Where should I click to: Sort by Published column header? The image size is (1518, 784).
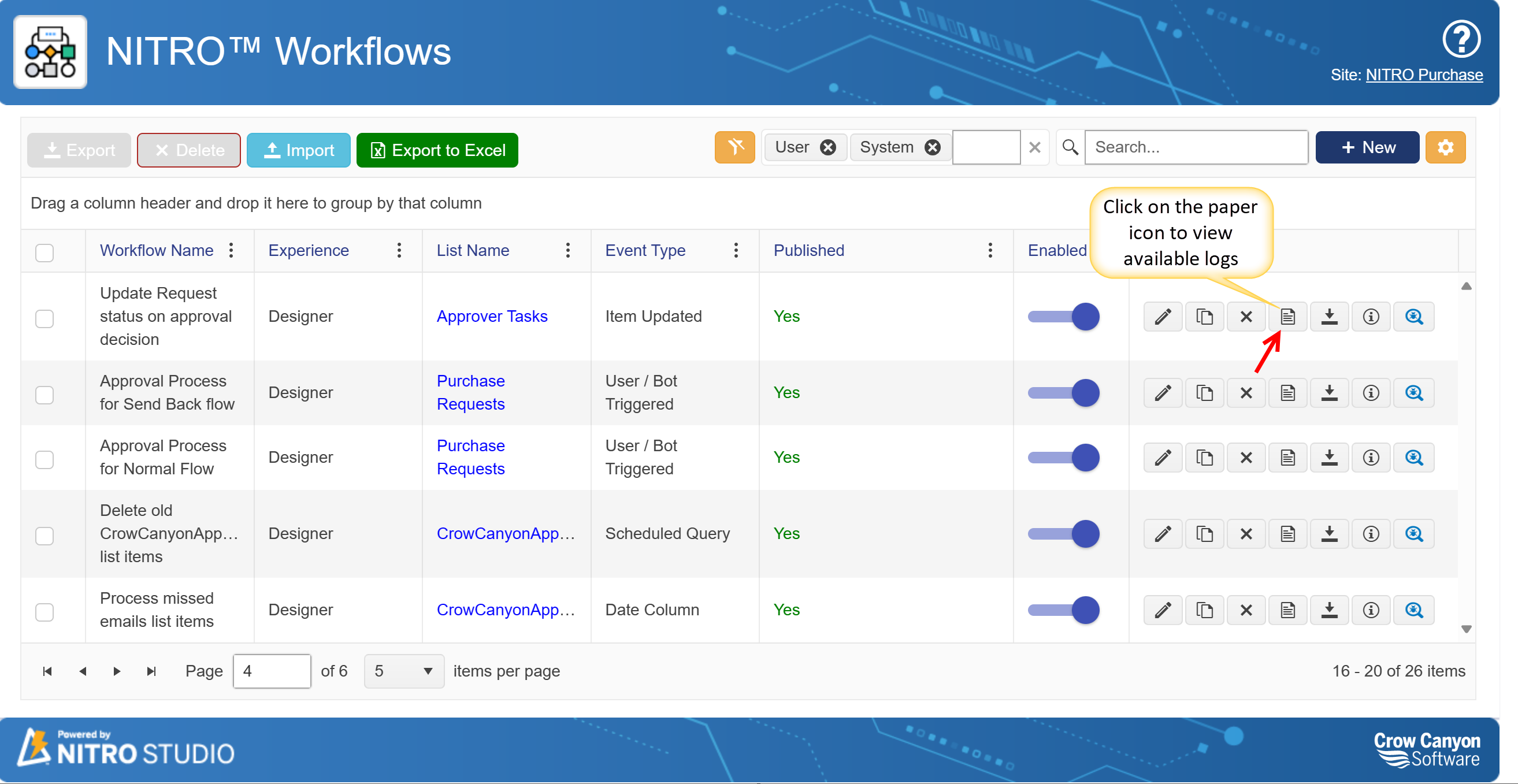pyautogui.click(x=808, y=250)
